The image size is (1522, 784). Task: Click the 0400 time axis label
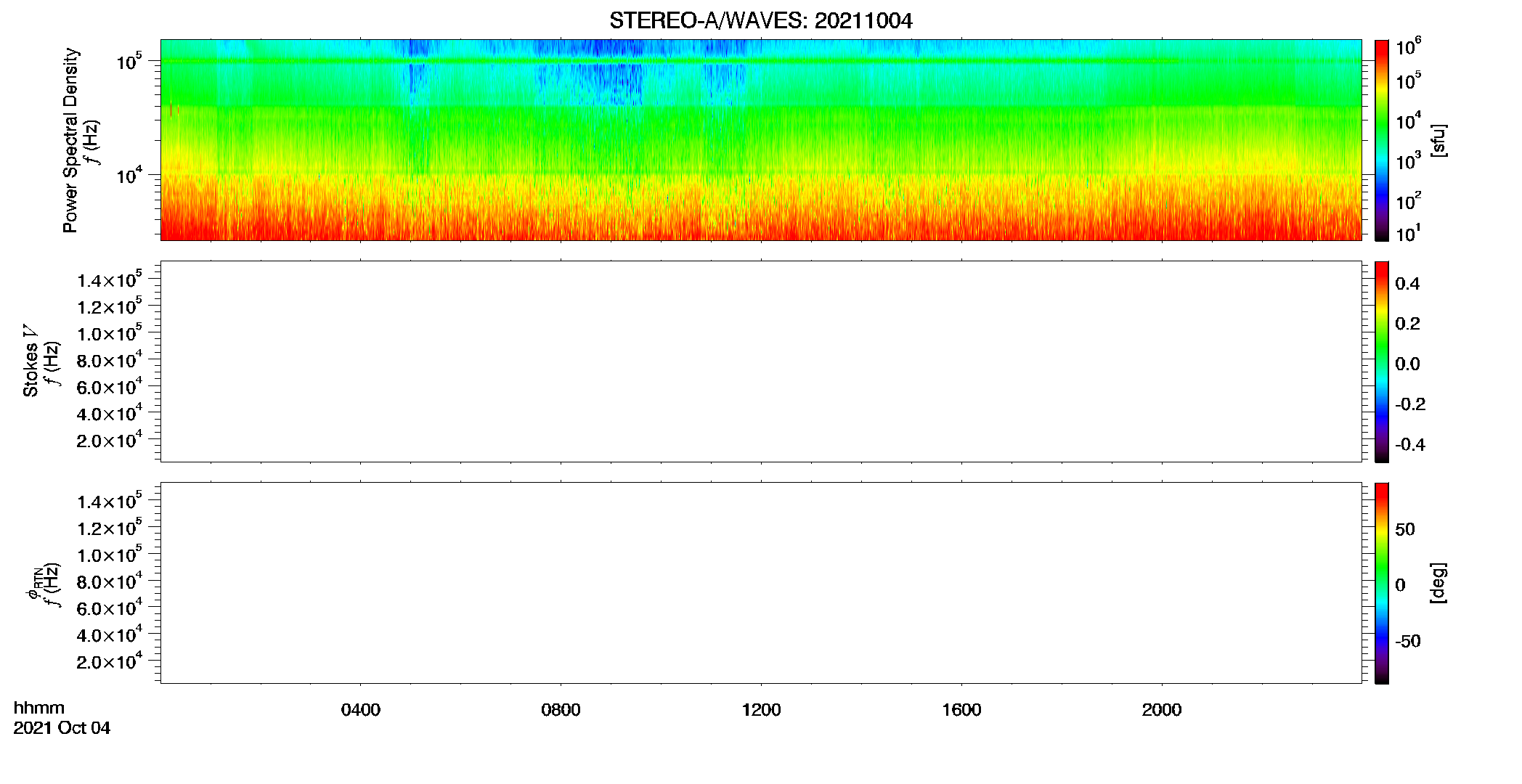tap(361, 710)
